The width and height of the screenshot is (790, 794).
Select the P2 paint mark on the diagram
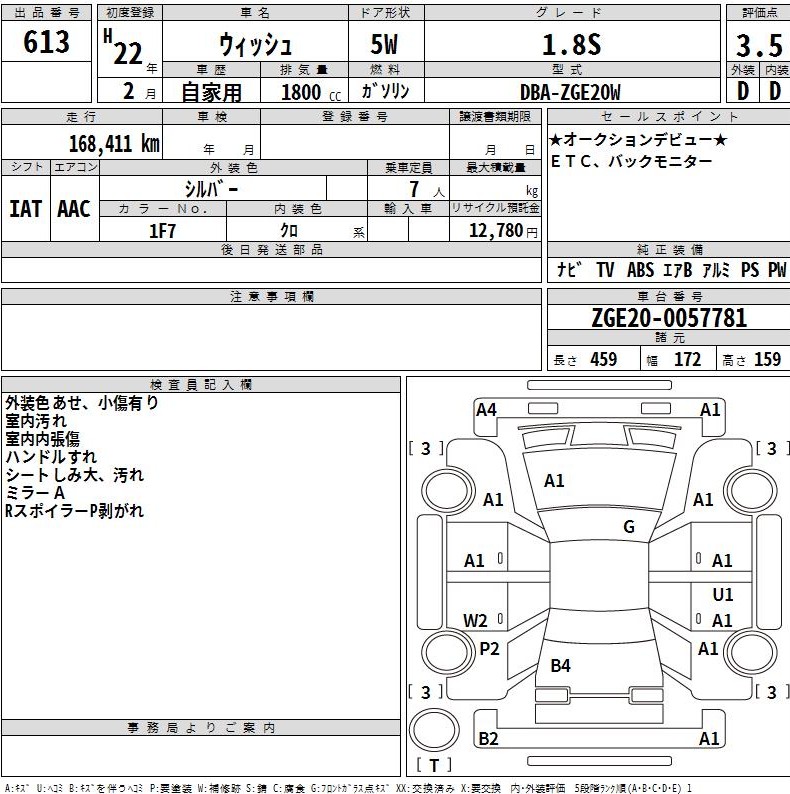coord(489,649)
